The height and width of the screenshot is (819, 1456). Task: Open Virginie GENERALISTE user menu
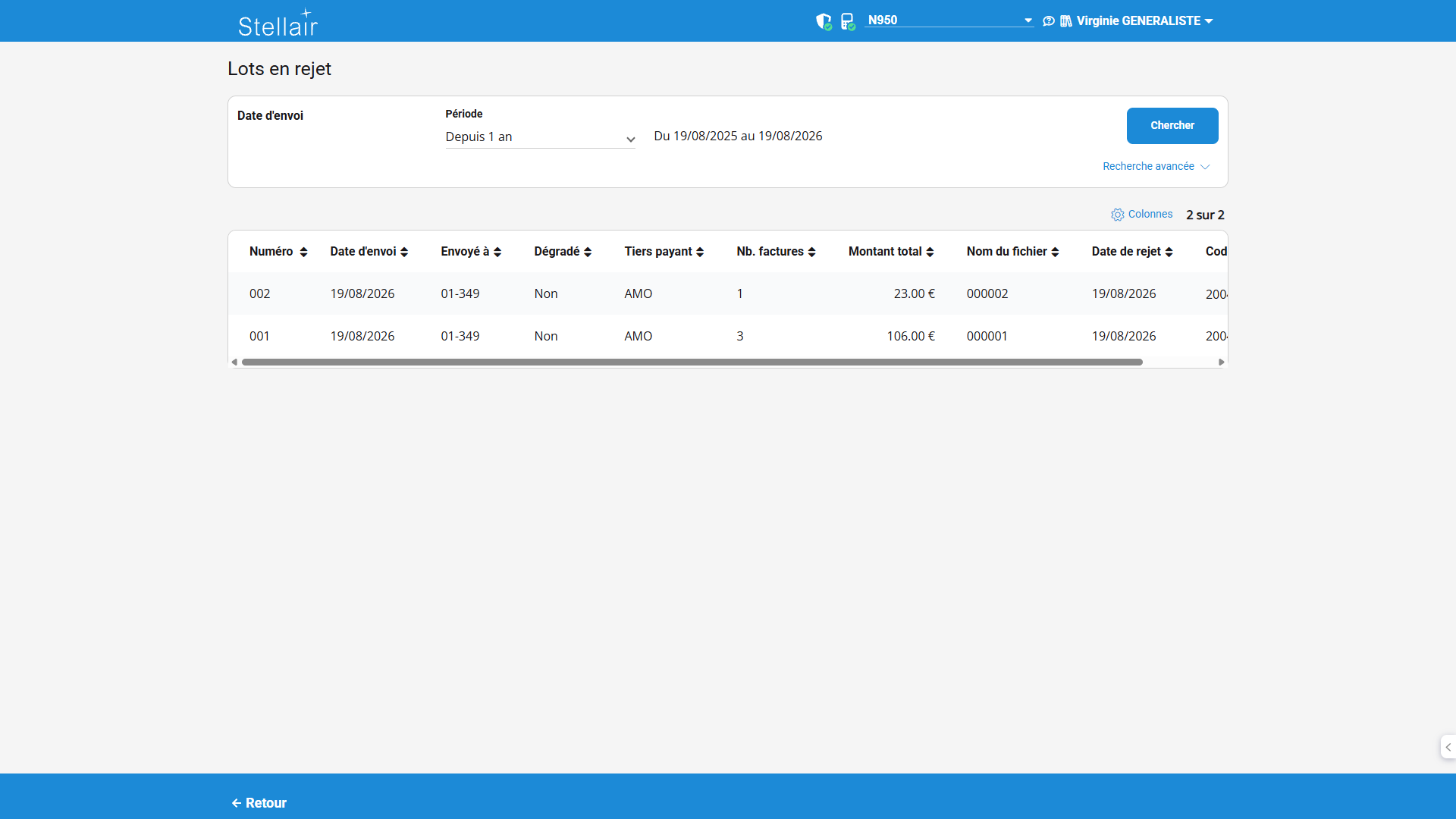pos(1145,21)
